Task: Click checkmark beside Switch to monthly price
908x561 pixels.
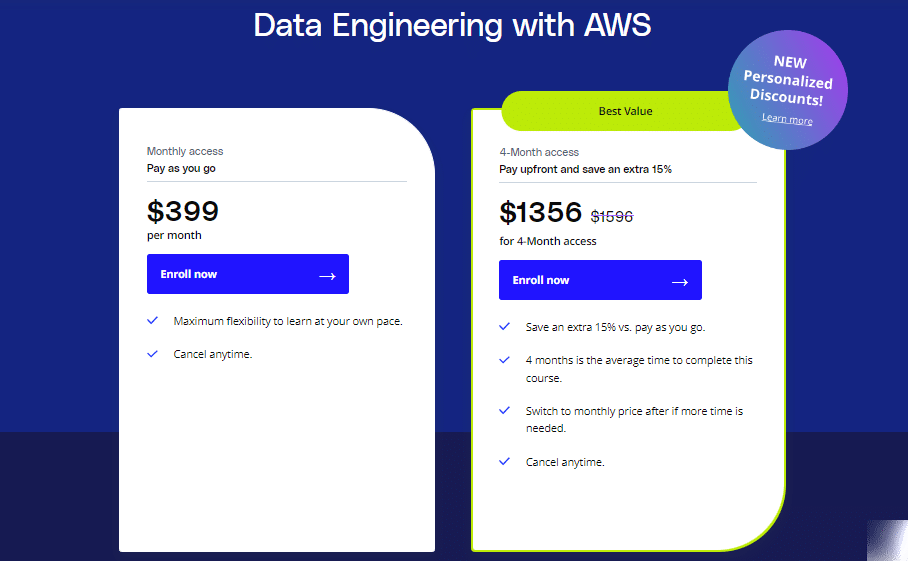Action: (504, 410)
